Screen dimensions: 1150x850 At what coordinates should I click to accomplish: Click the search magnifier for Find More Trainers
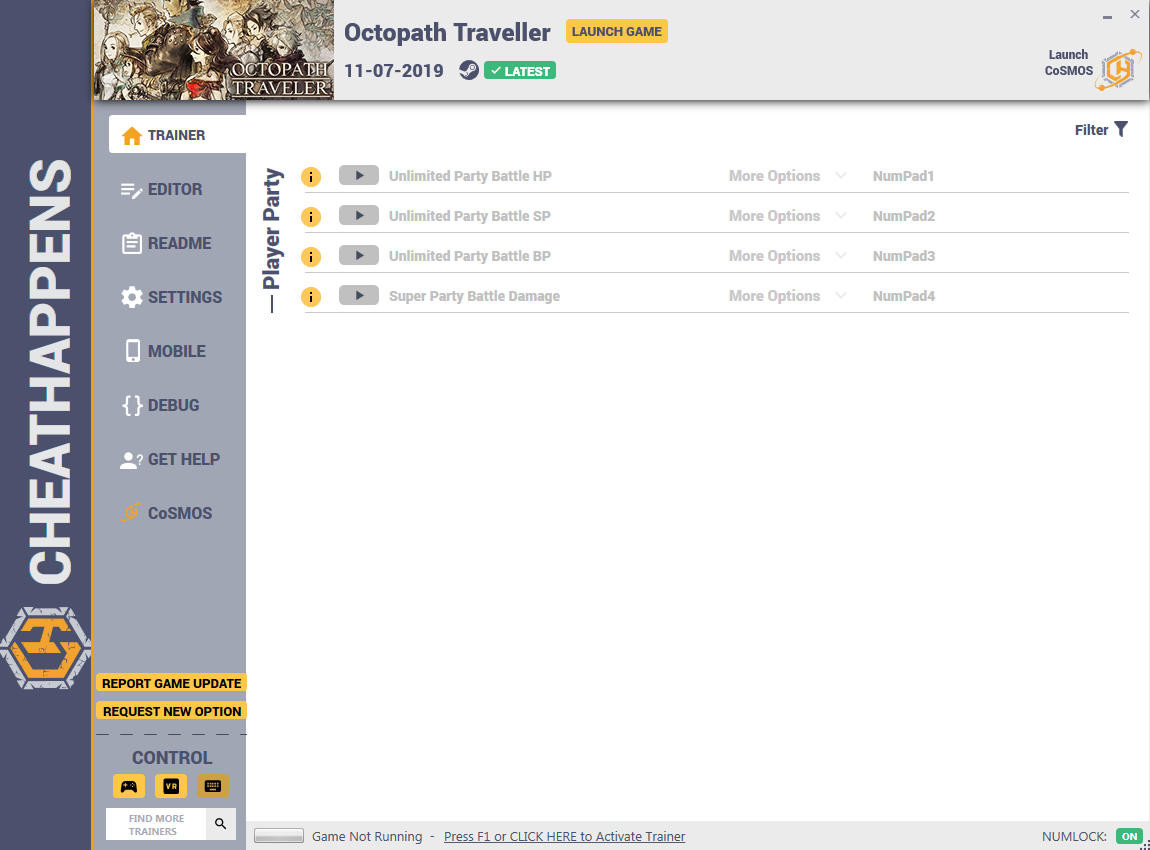click(221, 824)
